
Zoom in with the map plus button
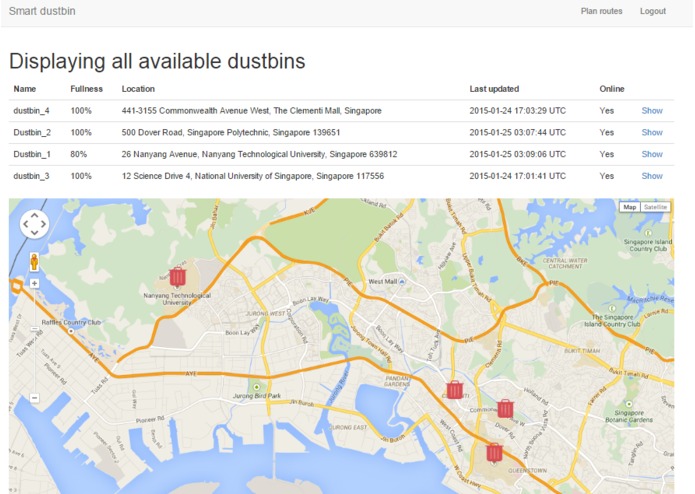34,283
